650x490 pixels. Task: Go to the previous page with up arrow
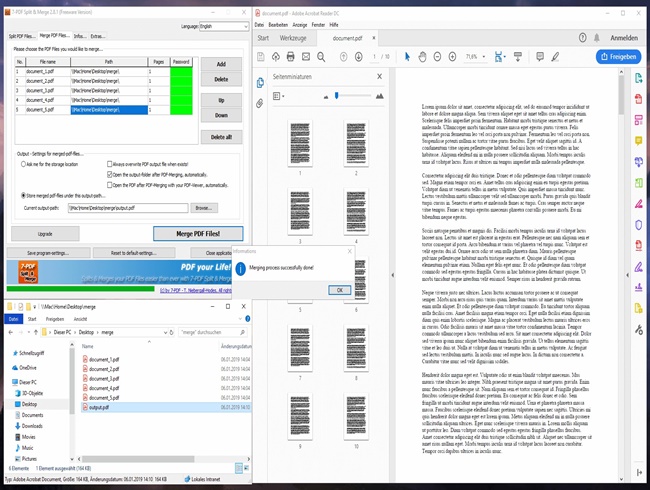[x=343, y=57]
